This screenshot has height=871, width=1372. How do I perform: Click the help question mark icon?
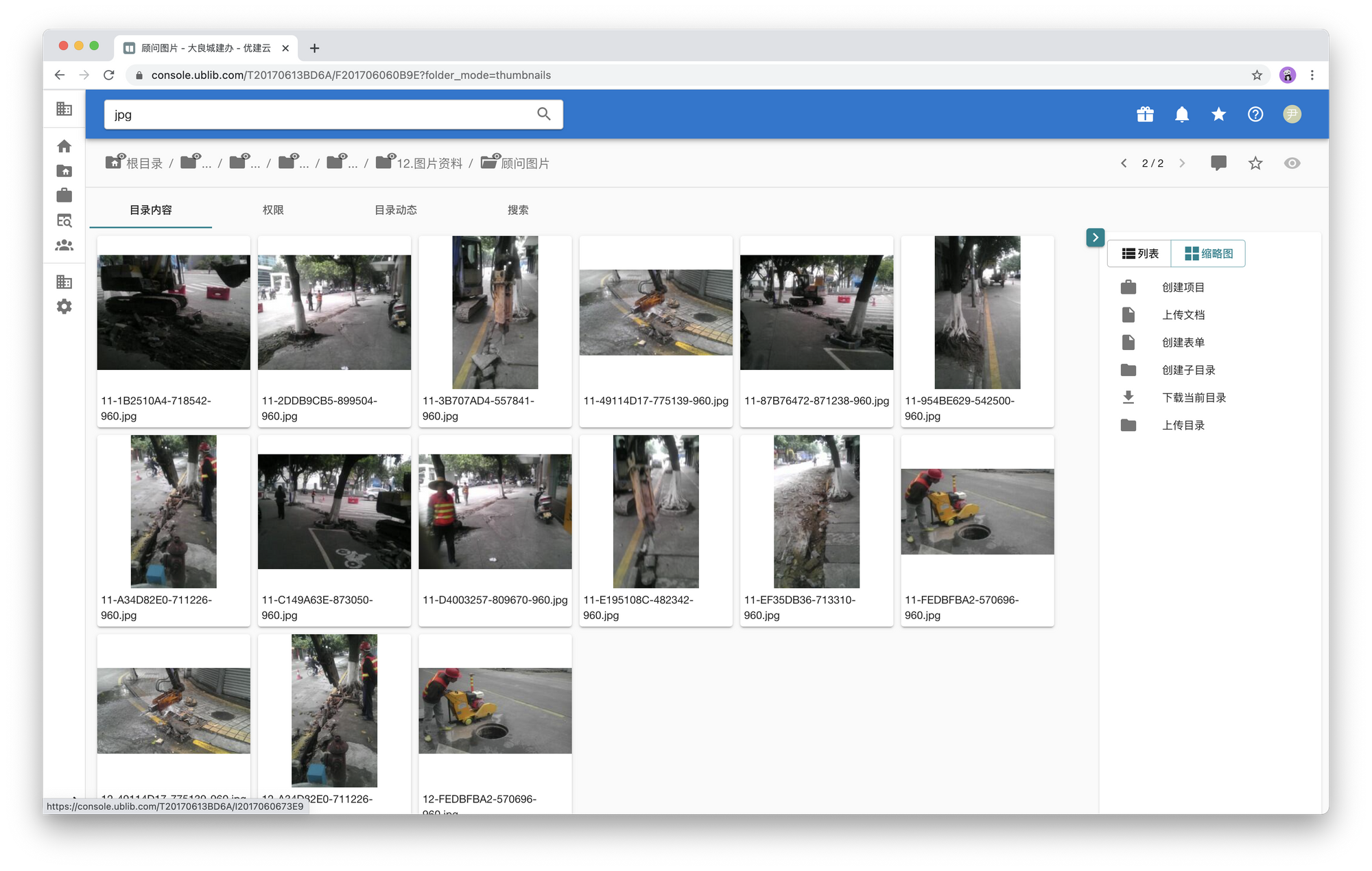pyautogui.click(x=1255, y=115)
